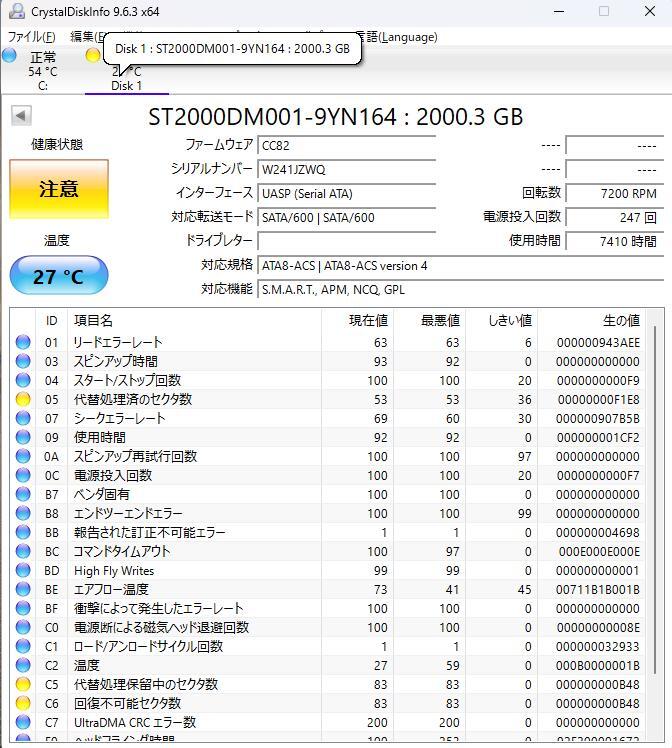The height and width of the screenshot is (748, 672).
Task: Minimize the CrystalDiskInfo window
Action: [559, 11]
